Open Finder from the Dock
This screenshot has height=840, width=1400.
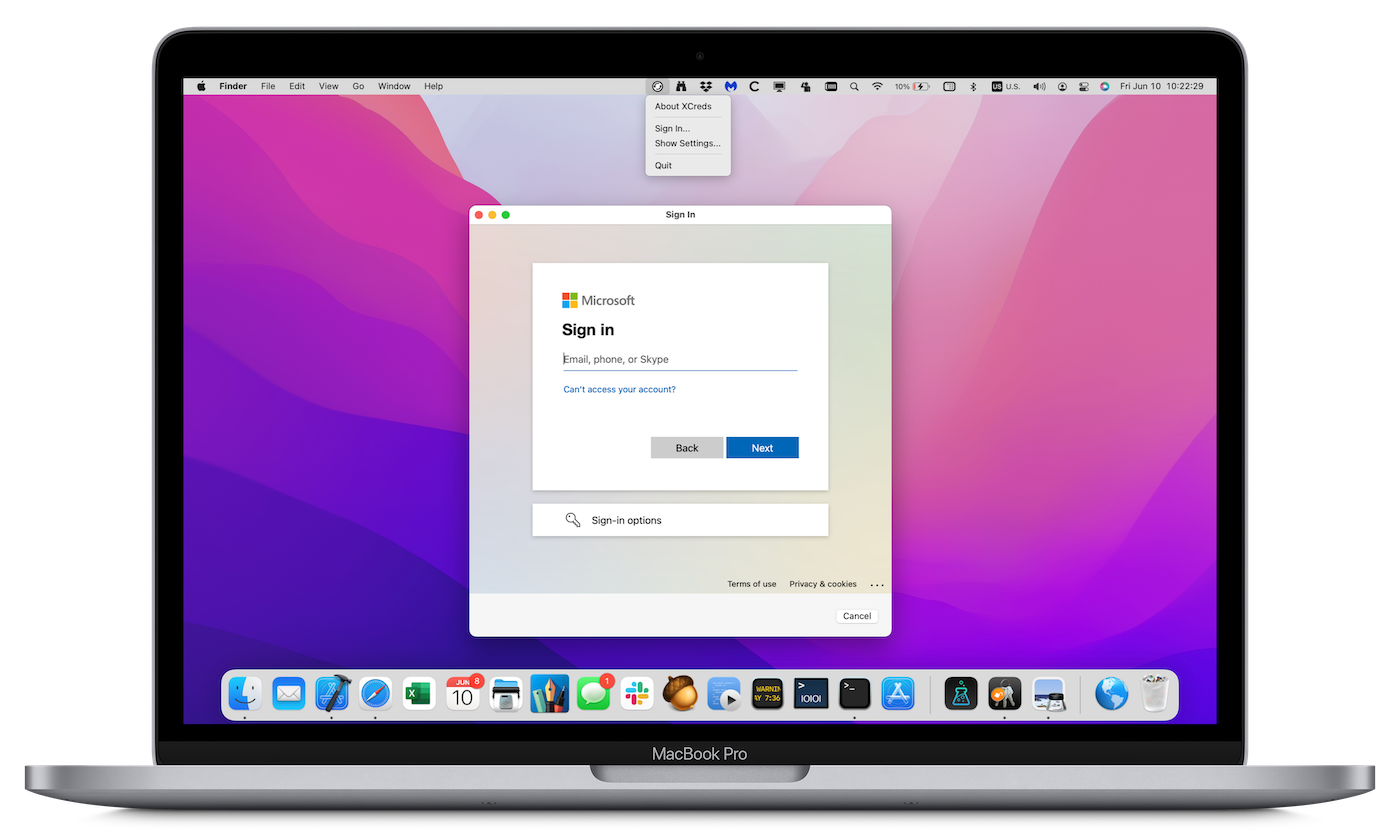tap(245, 693)
